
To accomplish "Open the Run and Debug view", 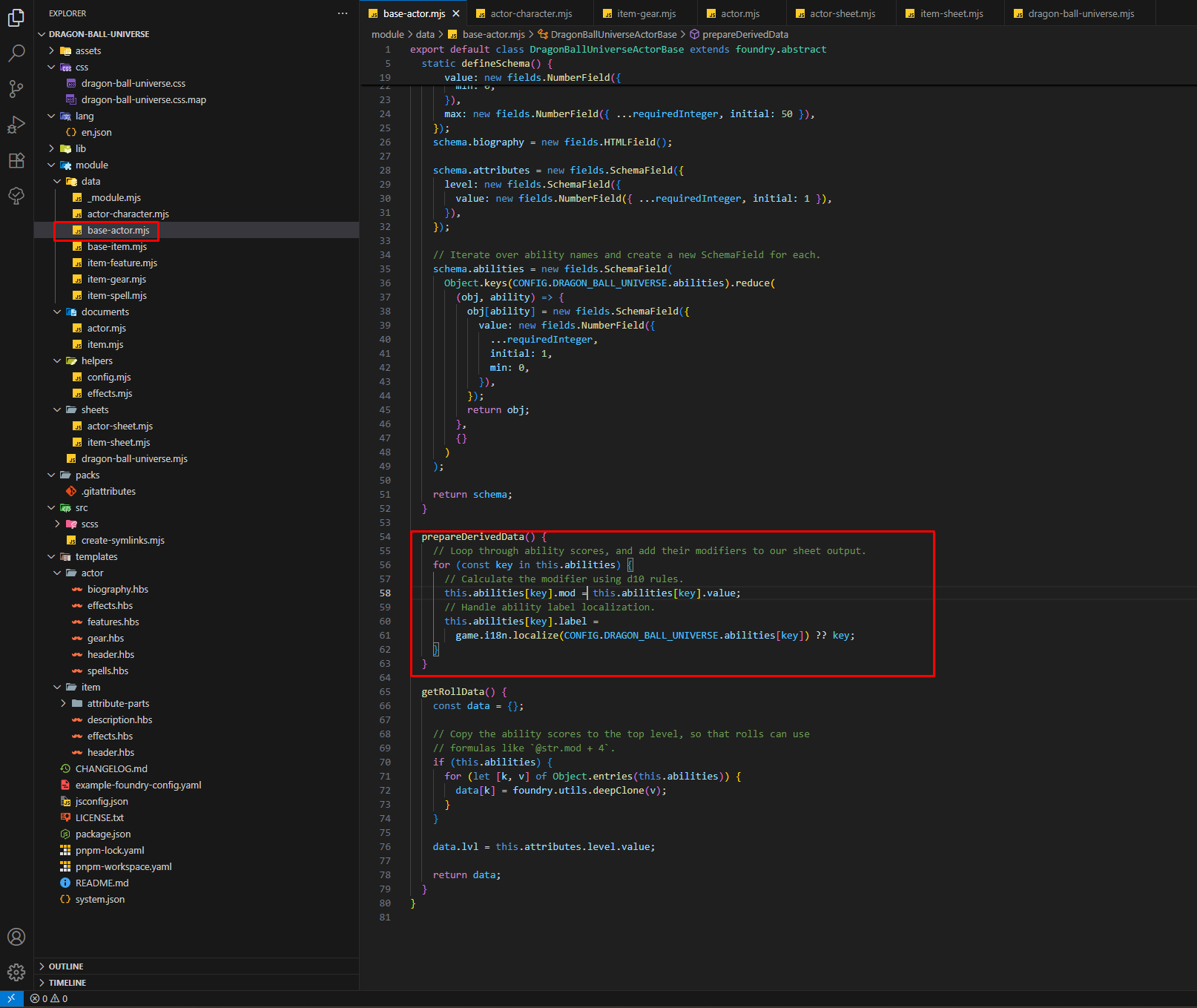I will pos(16,125).
